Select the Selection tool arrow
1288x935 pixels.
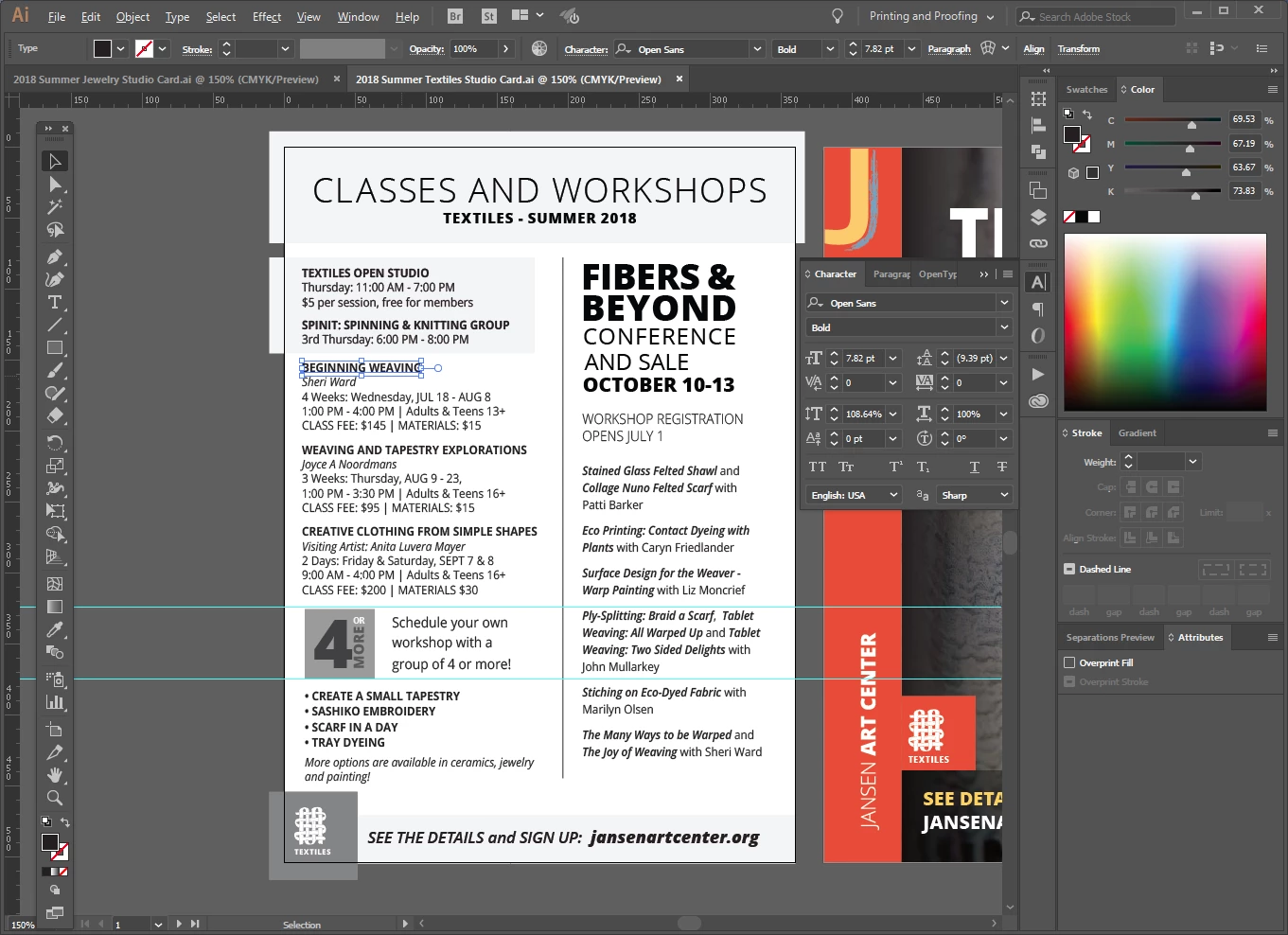pos(55,162)
